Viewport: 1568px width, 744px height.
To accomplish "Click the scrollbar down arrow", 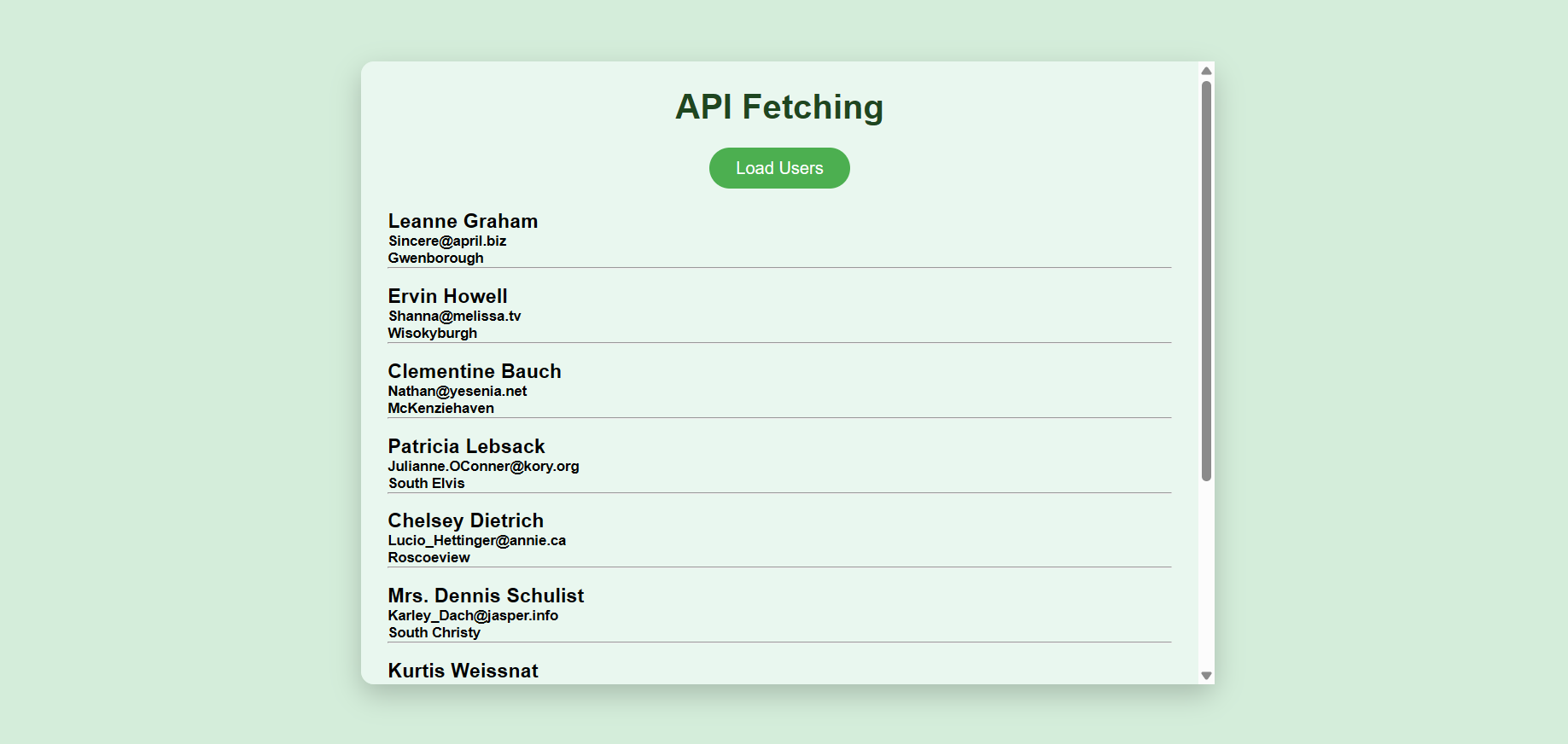I will coord(1206,675).
